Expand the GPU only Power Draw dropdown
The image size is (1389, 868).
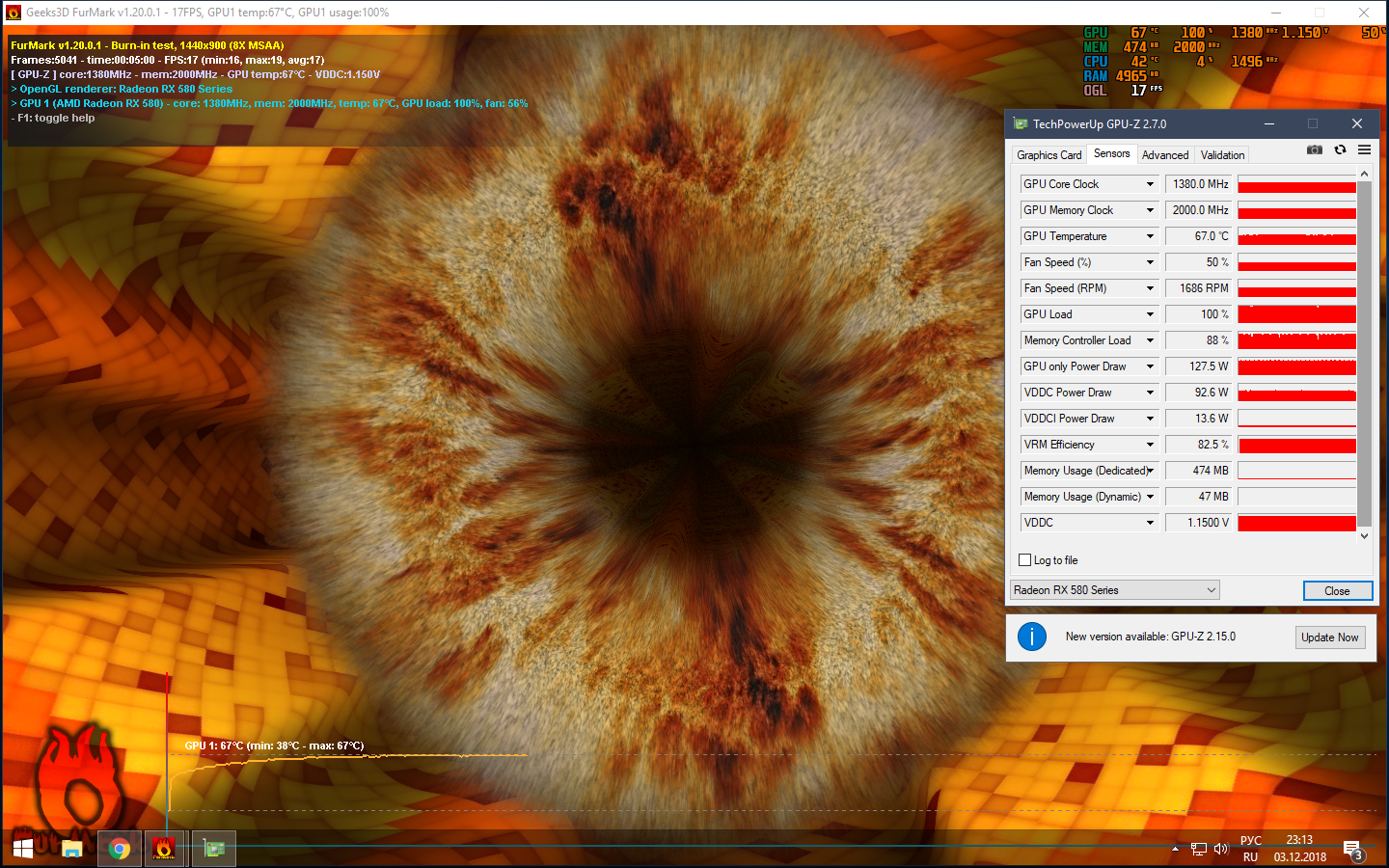1150,366
